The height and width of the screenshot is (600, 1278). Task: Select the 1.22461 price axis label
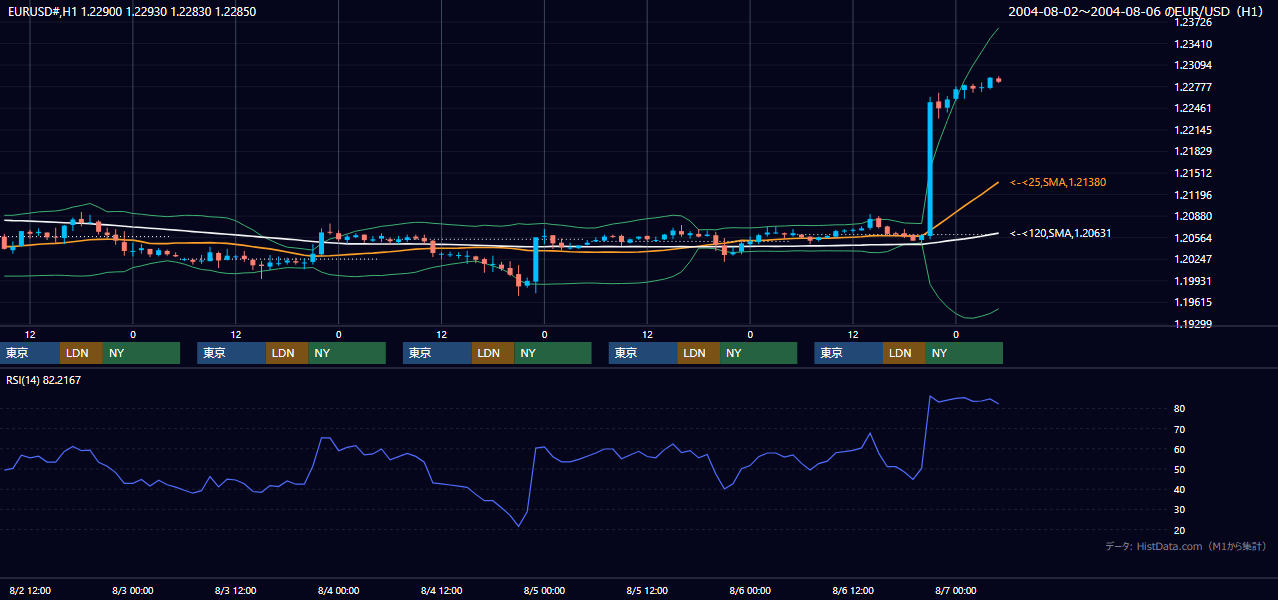click(x=1192, y=108)
